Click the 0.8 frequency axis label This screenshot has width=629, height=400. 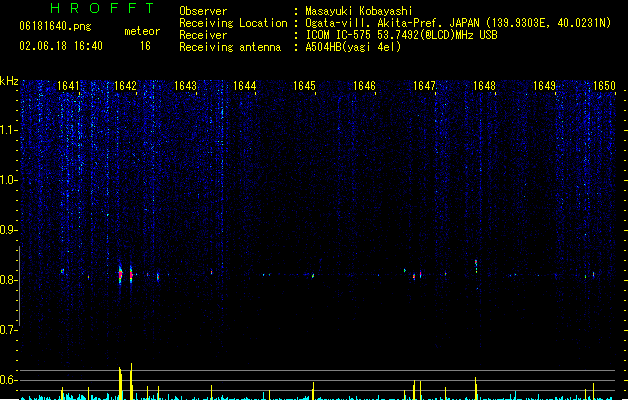pos(8,280)
